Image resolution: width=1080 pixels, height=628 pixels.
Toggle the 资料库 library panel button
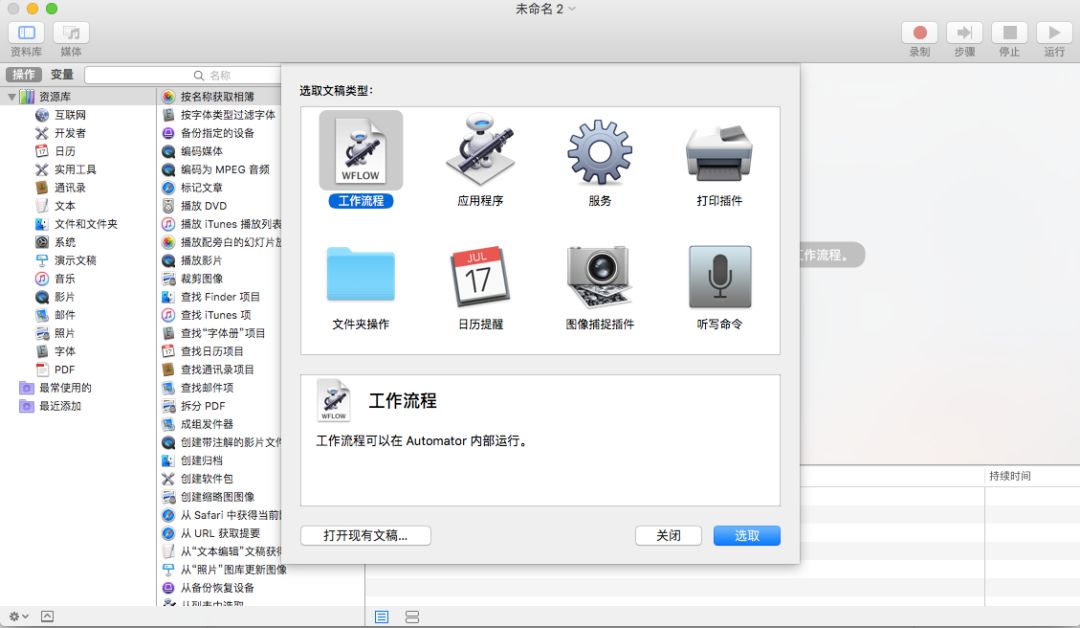(26, 33)
